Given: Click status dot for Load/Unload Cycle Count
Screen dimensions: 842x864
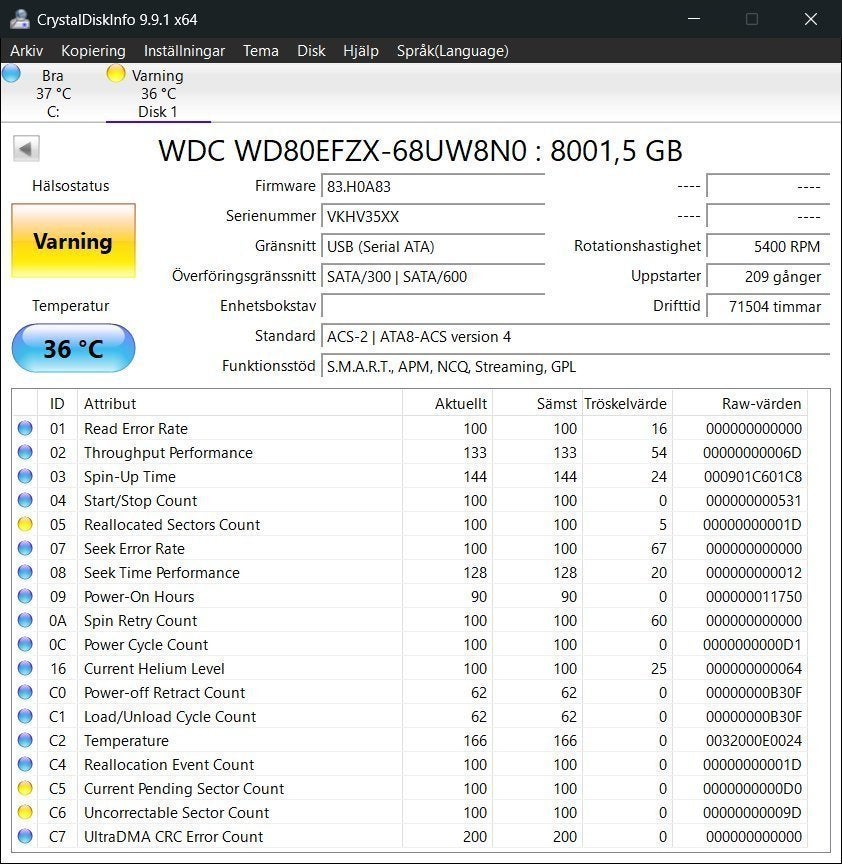Looking at the screenshot, I should point(25,716).
